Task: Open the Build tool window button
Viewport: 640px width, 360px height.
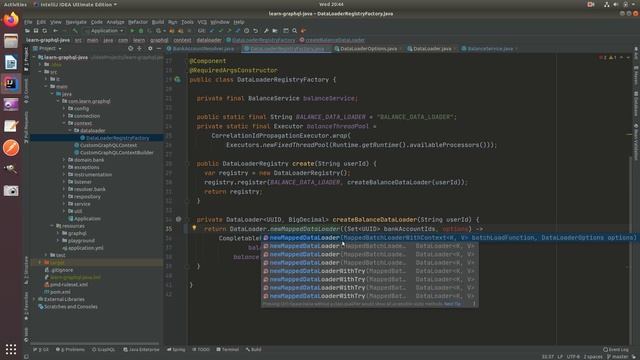Action: 253,349
